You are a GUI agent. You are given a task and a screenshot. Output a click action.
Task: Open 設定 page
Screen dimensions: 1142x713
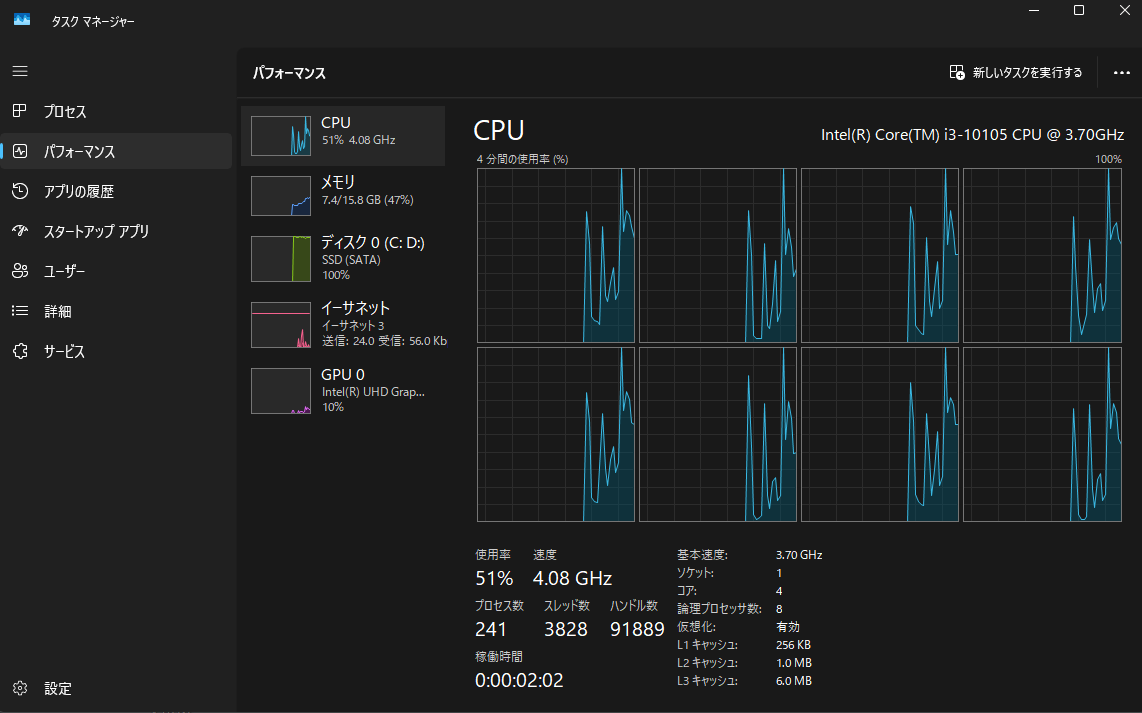click(117, 688)
